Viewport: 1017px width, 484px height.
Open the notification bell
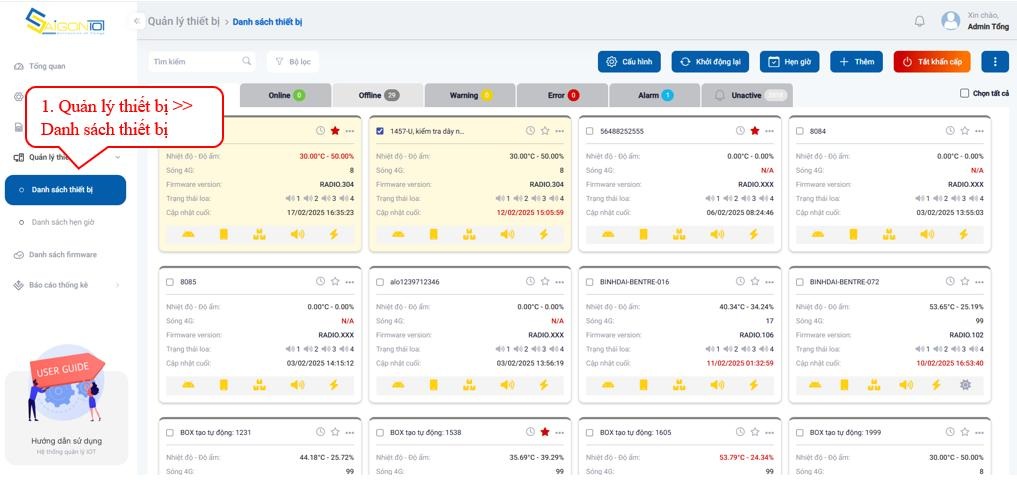[x=919, y=21]
